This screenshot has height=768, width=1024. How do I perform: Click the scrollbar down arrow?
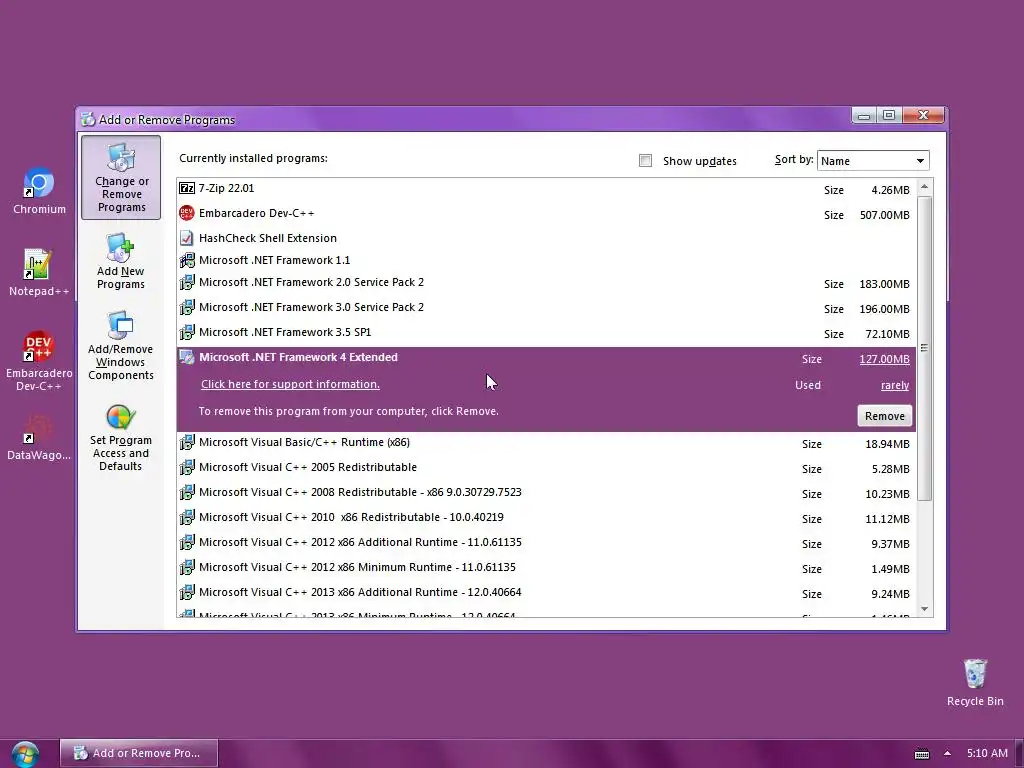(924, 609)
